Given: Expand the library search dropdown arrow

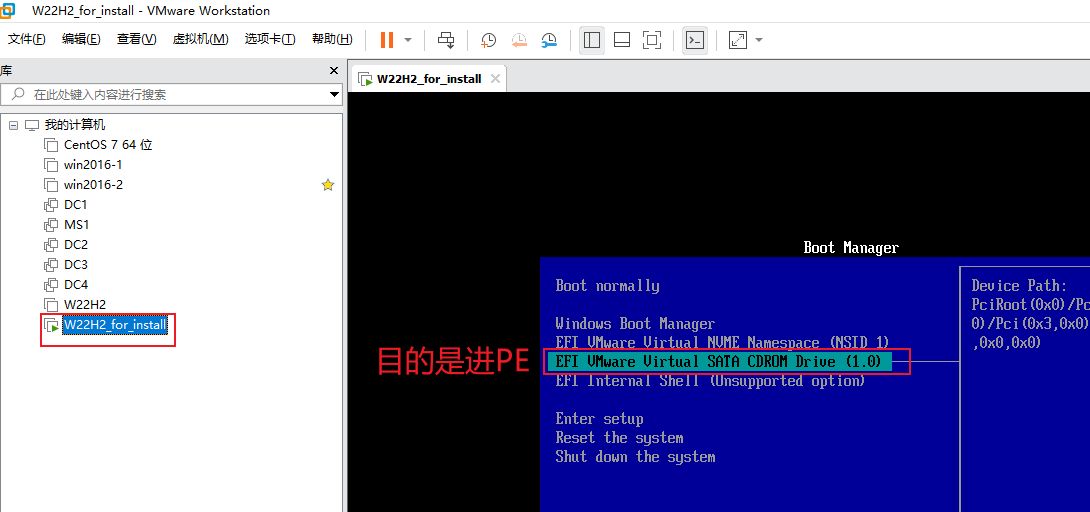Looking at the screenshot, I should point(334,95).
